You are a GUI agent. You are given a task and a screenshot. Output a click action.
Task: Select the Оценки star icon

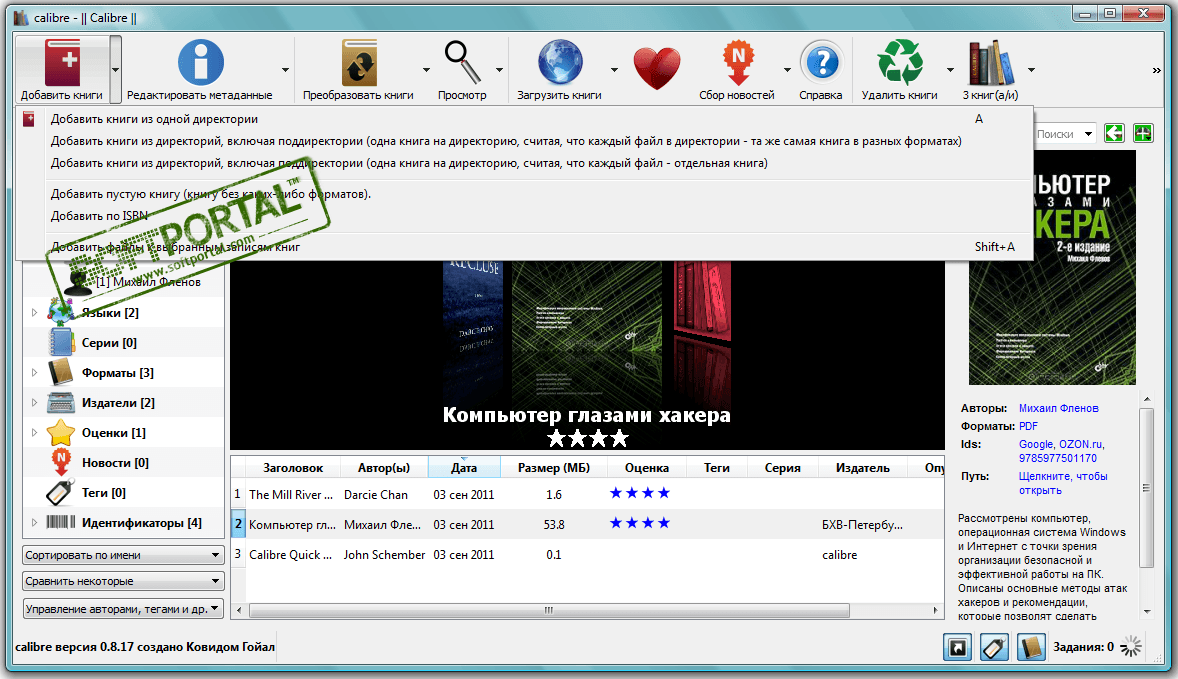61,433
